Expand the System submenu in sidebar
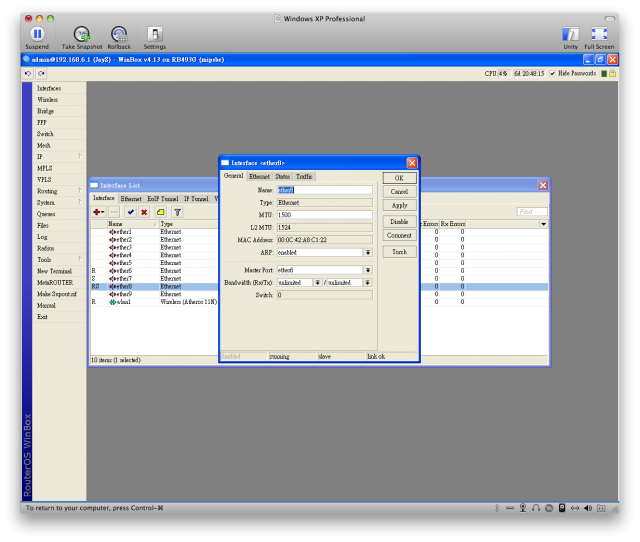This screenshot has width=640, height=542. [80, 202]
